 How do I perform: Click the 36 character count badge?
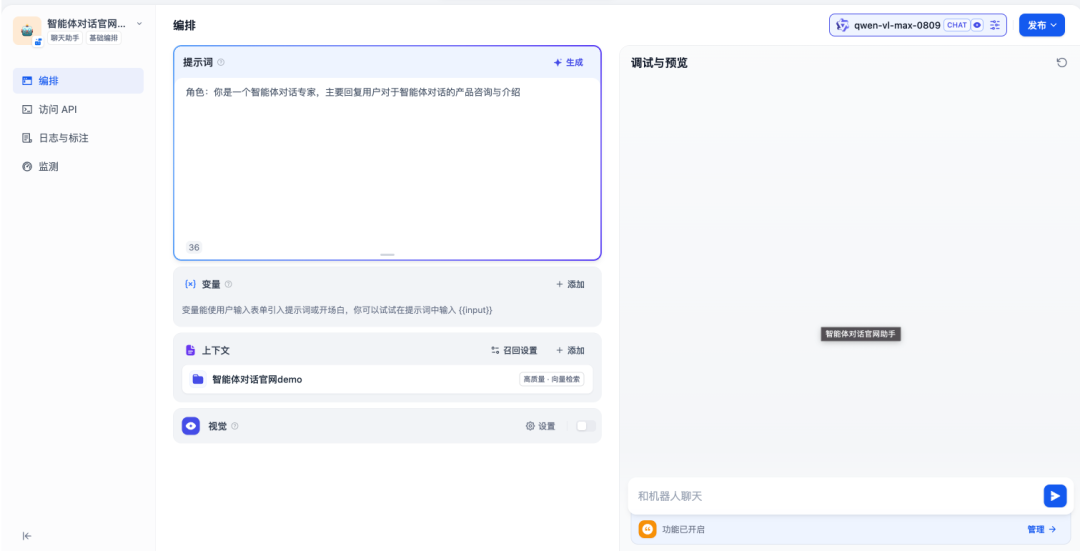point(194,247)
